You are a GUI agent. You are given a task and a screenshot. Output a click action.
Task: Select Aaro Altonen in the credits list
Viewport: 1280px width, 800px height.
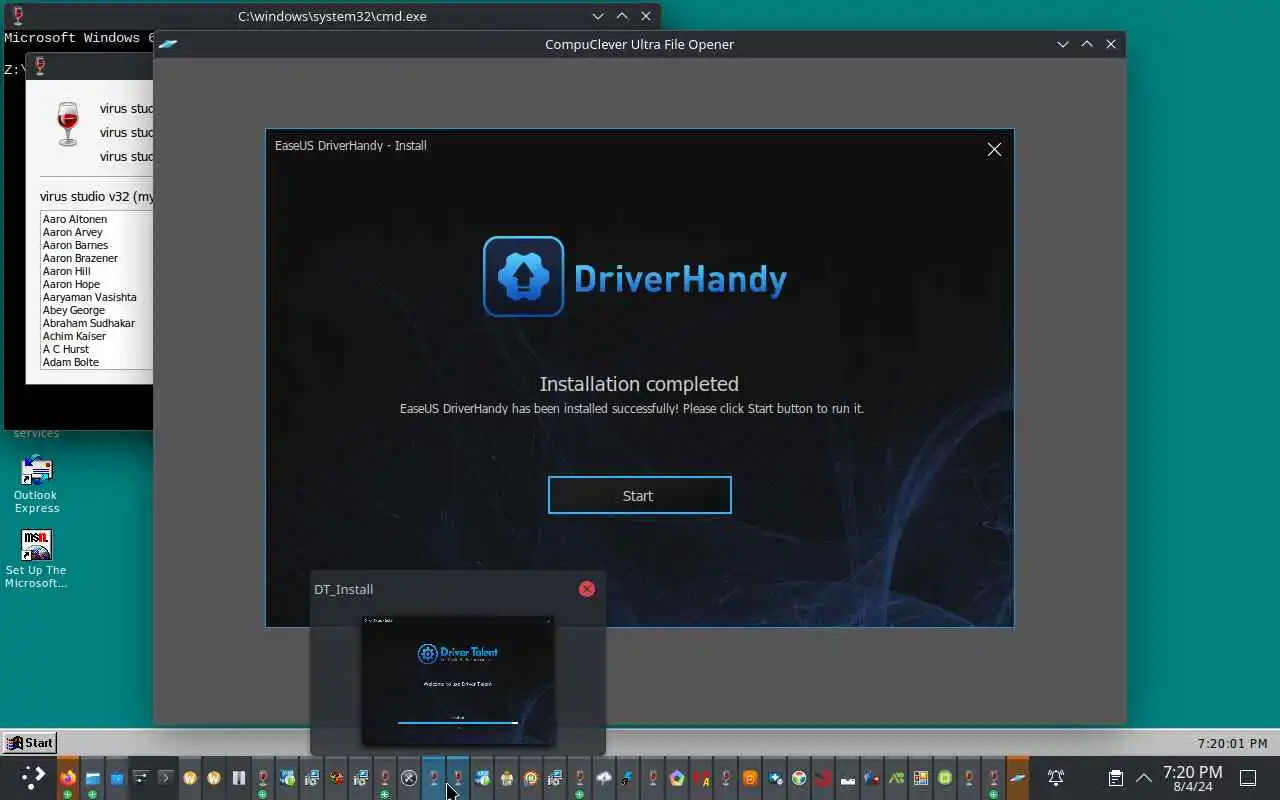(x=75, y=219)
